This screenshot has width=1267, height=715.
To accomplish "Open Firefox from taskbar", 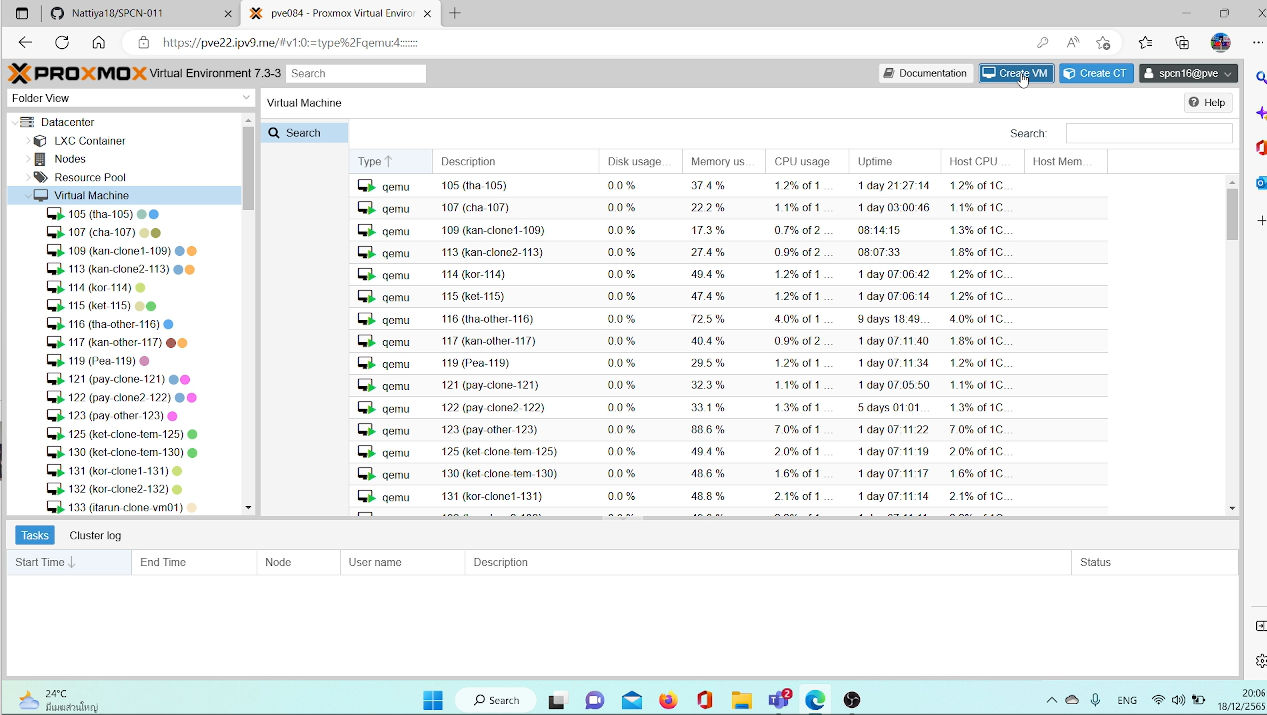I will pyautogui.click(x=668, y=700).
